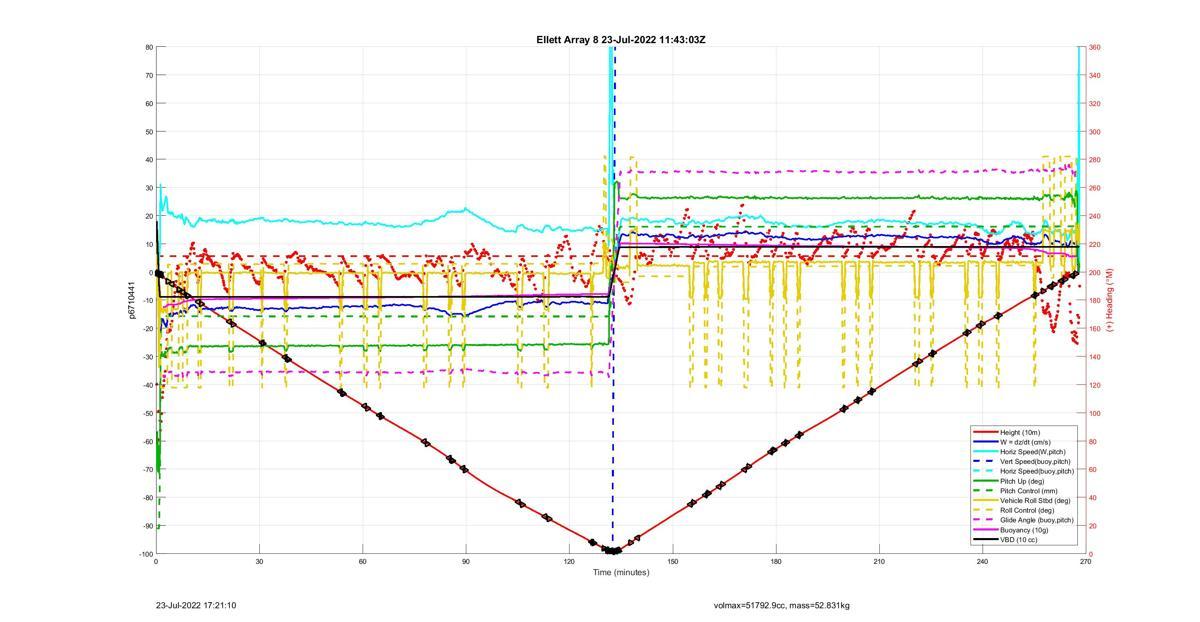Click right heading axis tick label '100'
The width and height of the screenshot is (1200, 622).
1094,413
